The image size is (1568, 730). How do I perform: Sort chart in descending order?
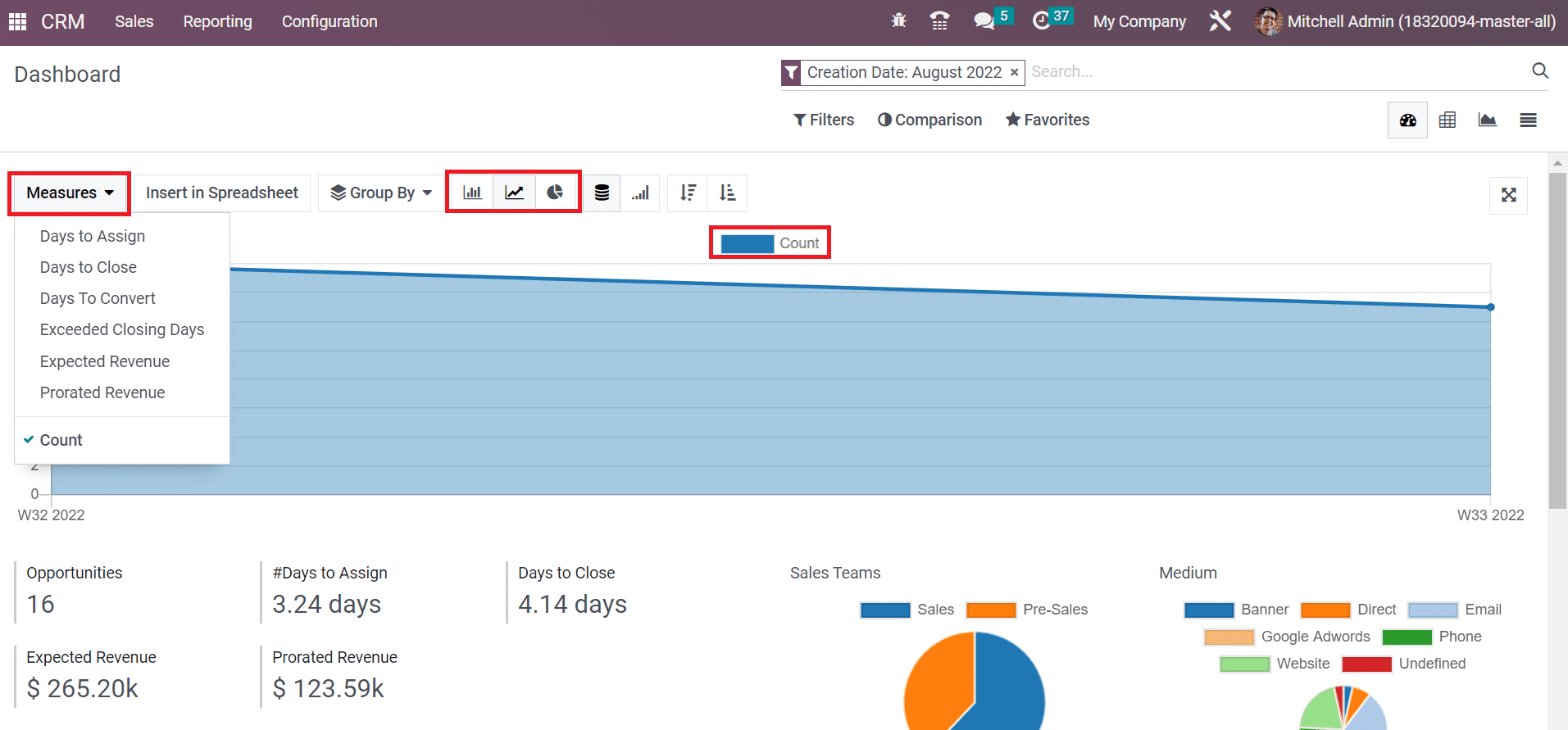click(x=688, y=193)
